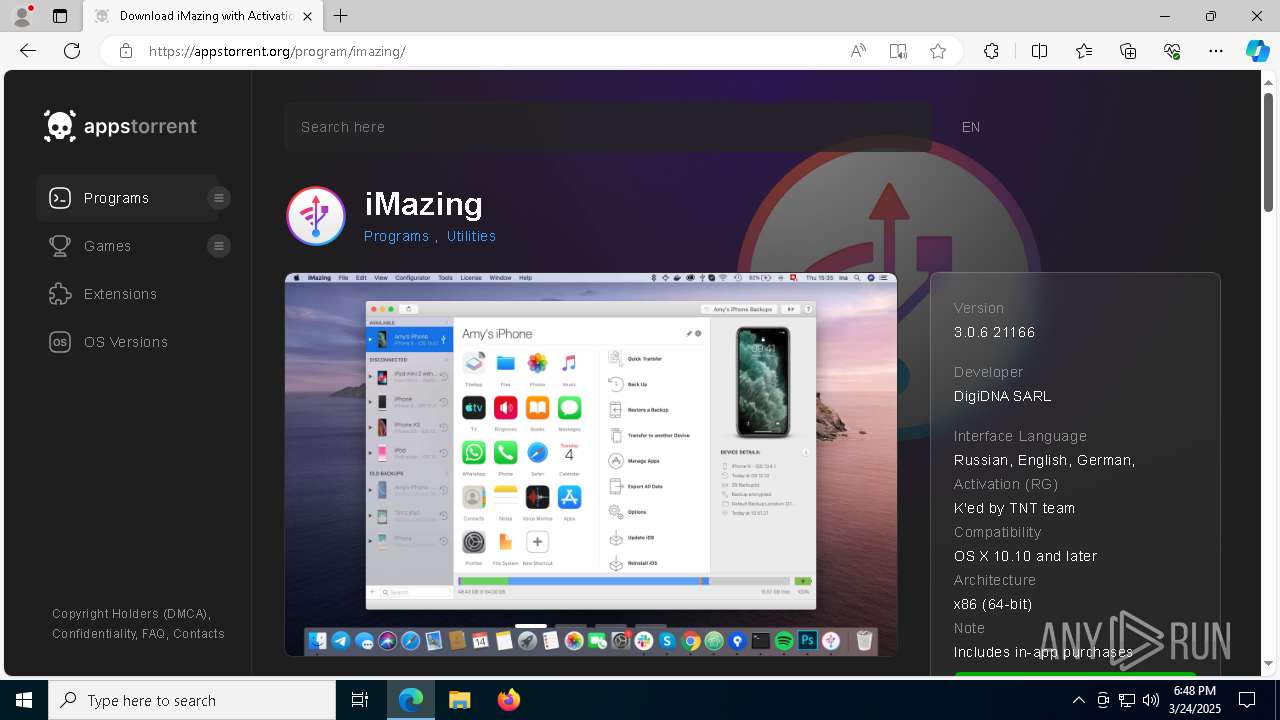Open the tab actions menu icon
Image resolution: width=1280 pixels, height=720 pixels.
click(60, 16)
